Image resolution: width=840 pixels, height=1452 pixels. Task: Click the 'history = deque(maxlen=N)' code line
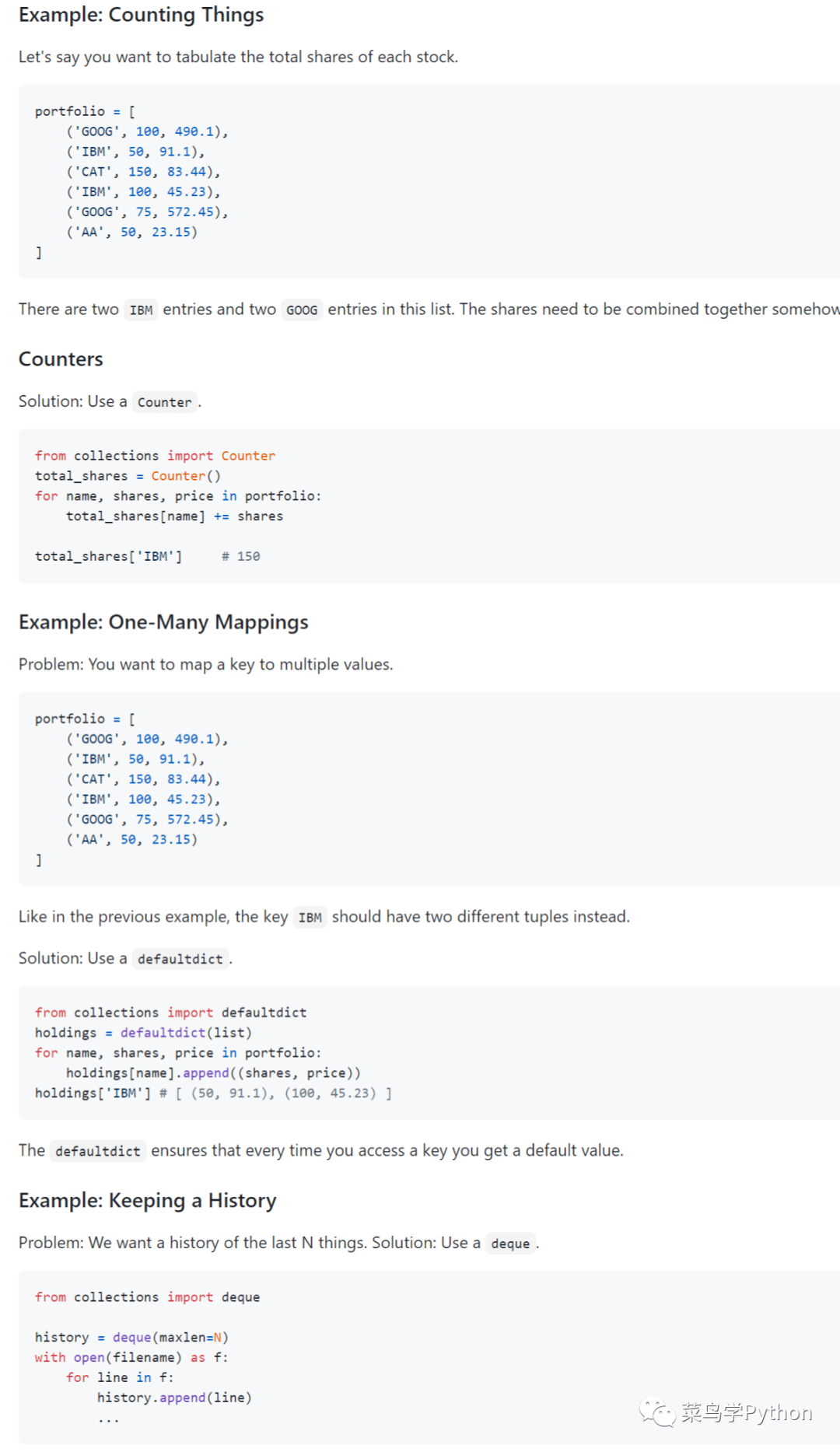(131, 1338)
